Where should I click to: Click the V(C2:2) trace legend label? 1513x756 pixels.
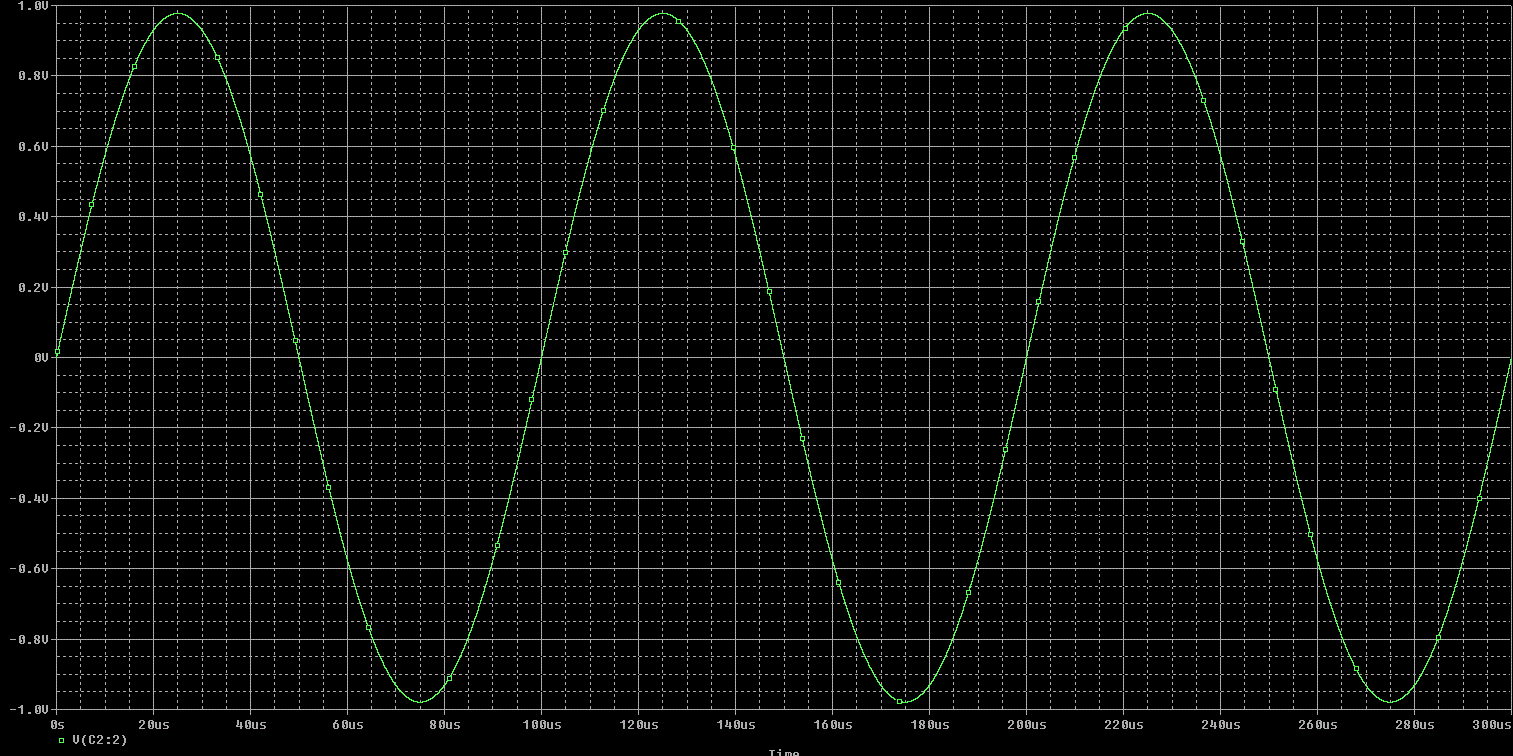99,741
